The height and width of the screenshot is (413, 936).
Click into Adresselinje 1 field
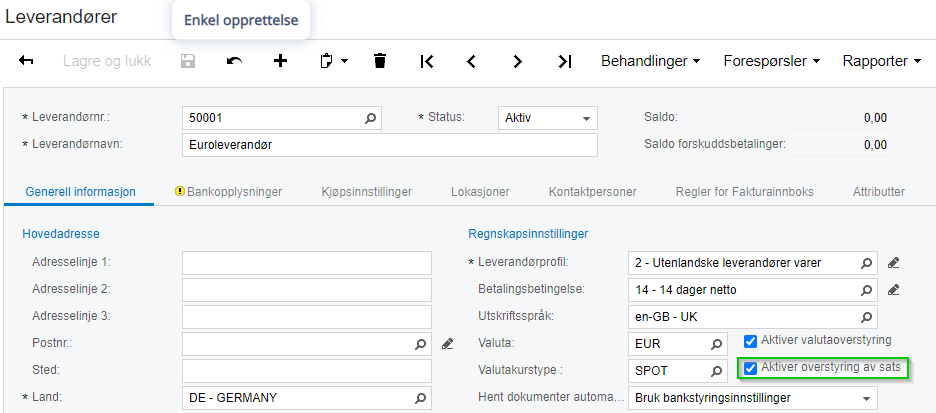click(307, 263)
